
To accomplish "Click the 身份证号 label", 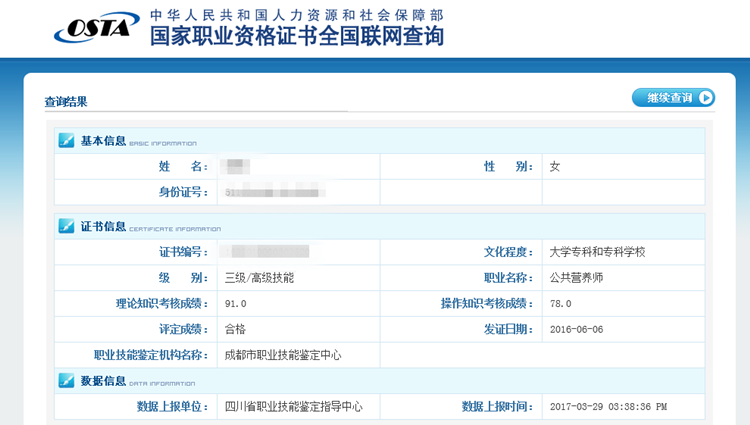I will [x=183, y=192].
